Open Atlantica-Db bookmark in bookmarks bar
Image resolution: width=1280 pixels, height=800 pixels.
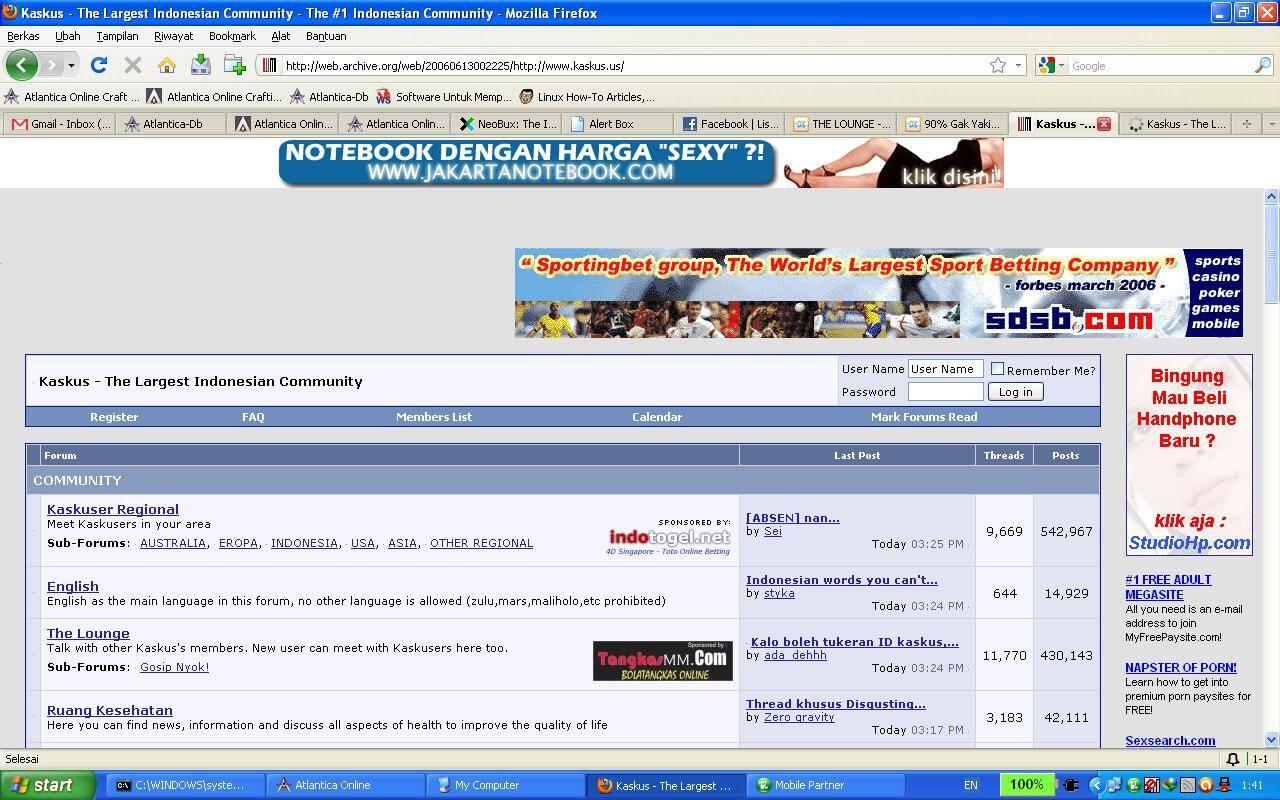tap(329, 97)
